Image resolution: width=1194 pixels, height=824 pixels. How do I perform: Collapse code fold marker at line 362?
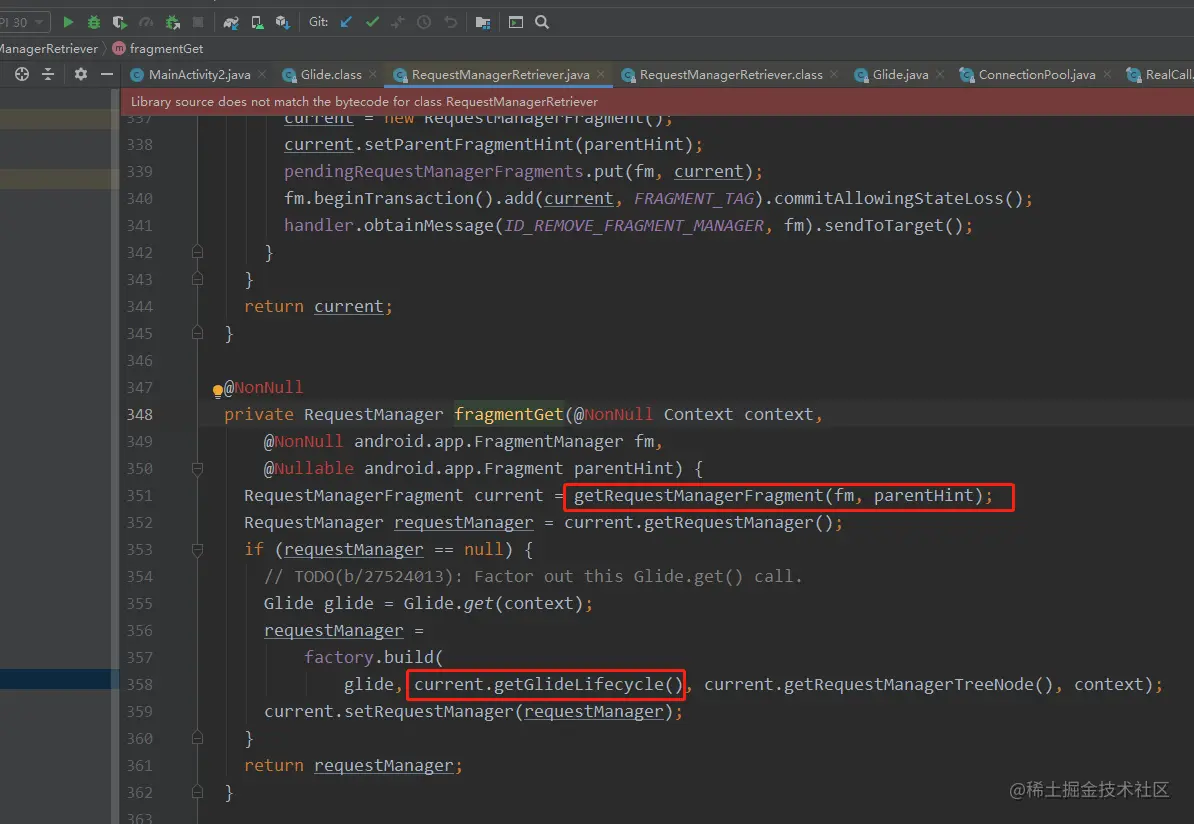pyautogui.click(x=197, y=792)
